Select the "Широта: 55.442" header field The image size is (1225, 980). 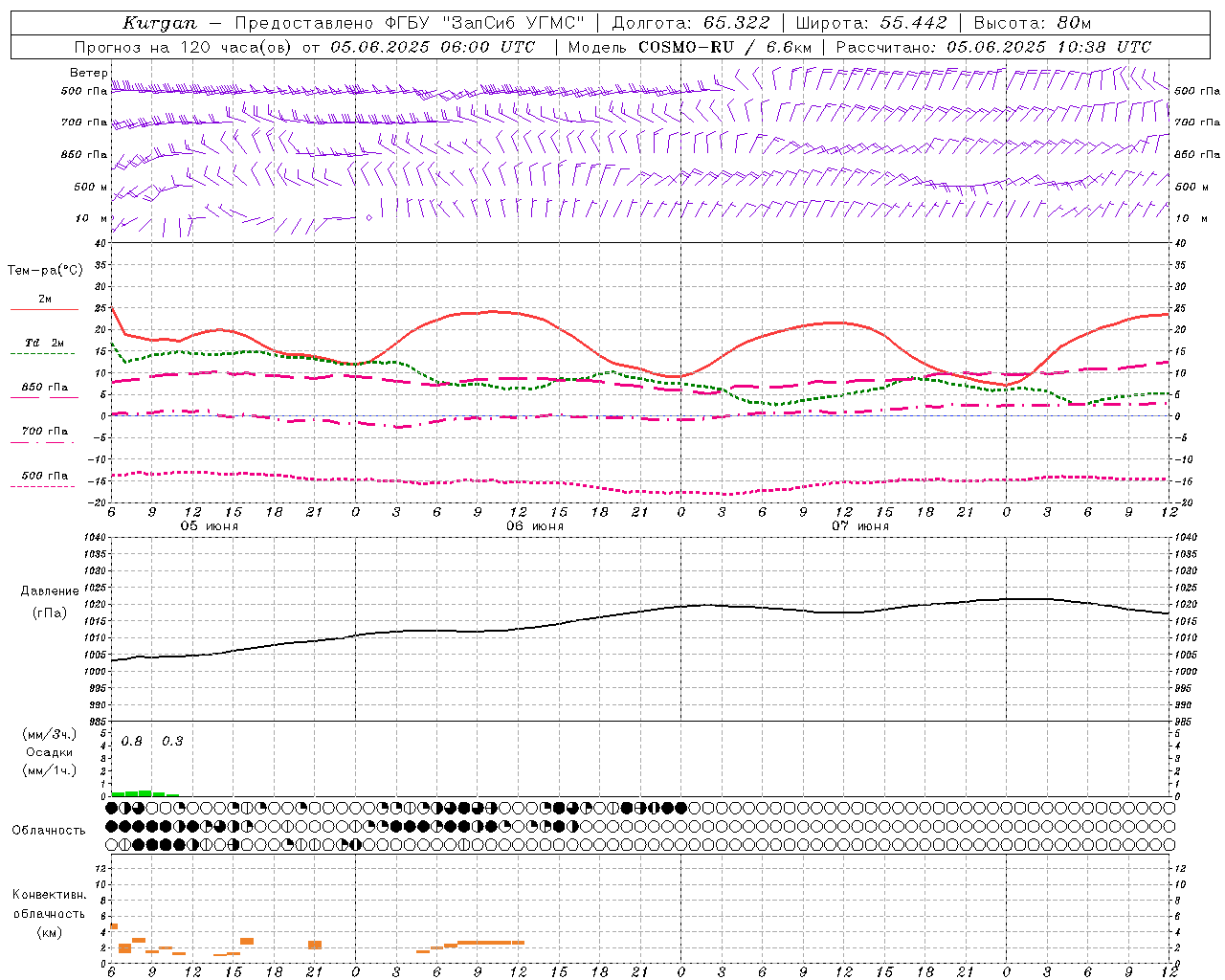pos(872,23)
